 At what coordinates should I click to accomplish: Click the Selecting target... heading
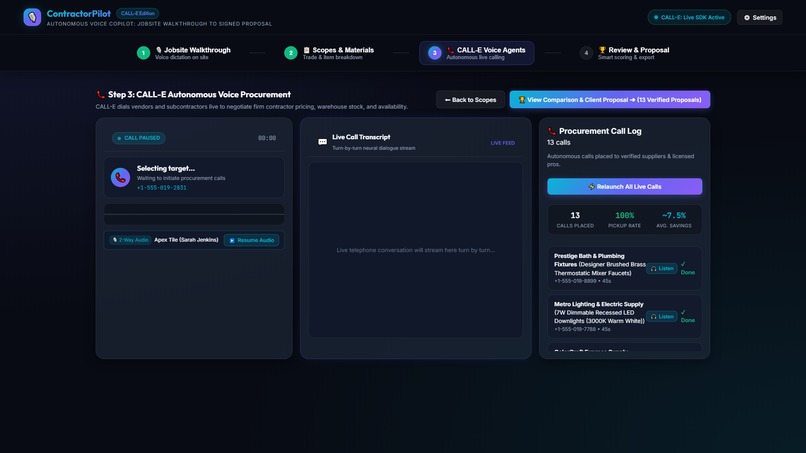point(166,168)
